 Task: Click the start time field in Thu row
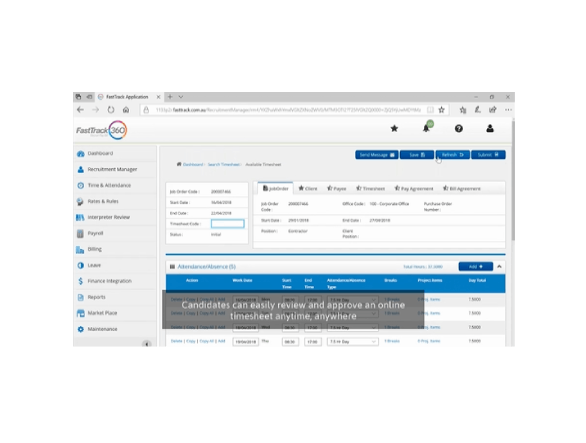tap(290, 342)
